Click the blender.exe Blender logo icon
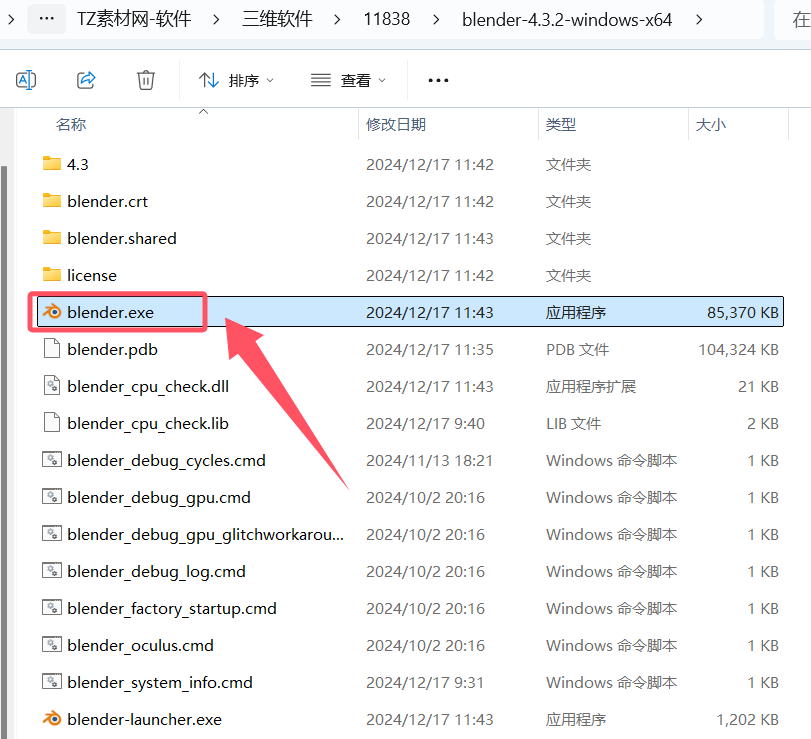Viewport: 811px width, 739px height. 52,312
